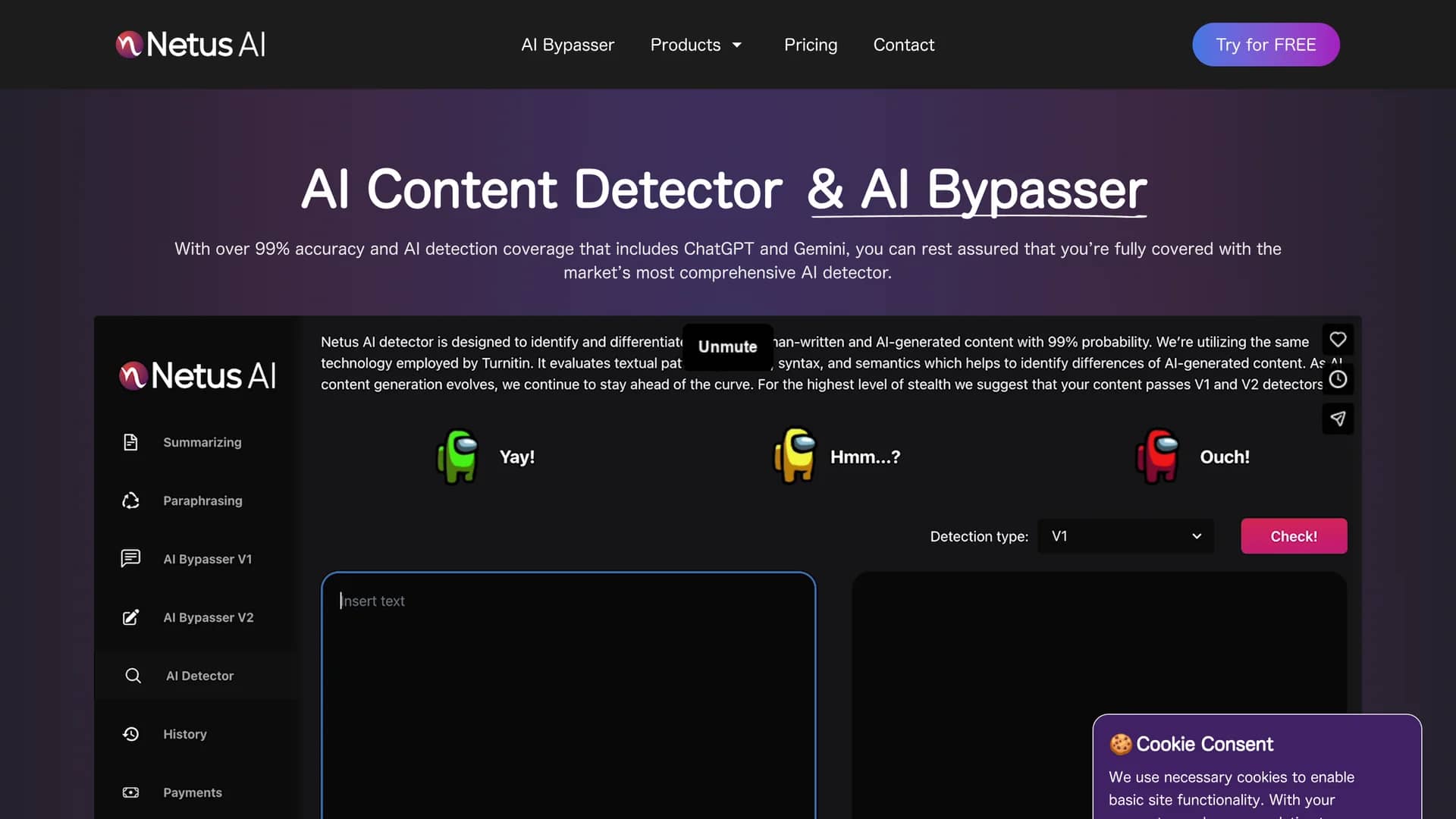Open the Contact nav item
This screenshot has width=1456, height=819.
(x=903, y=45)
